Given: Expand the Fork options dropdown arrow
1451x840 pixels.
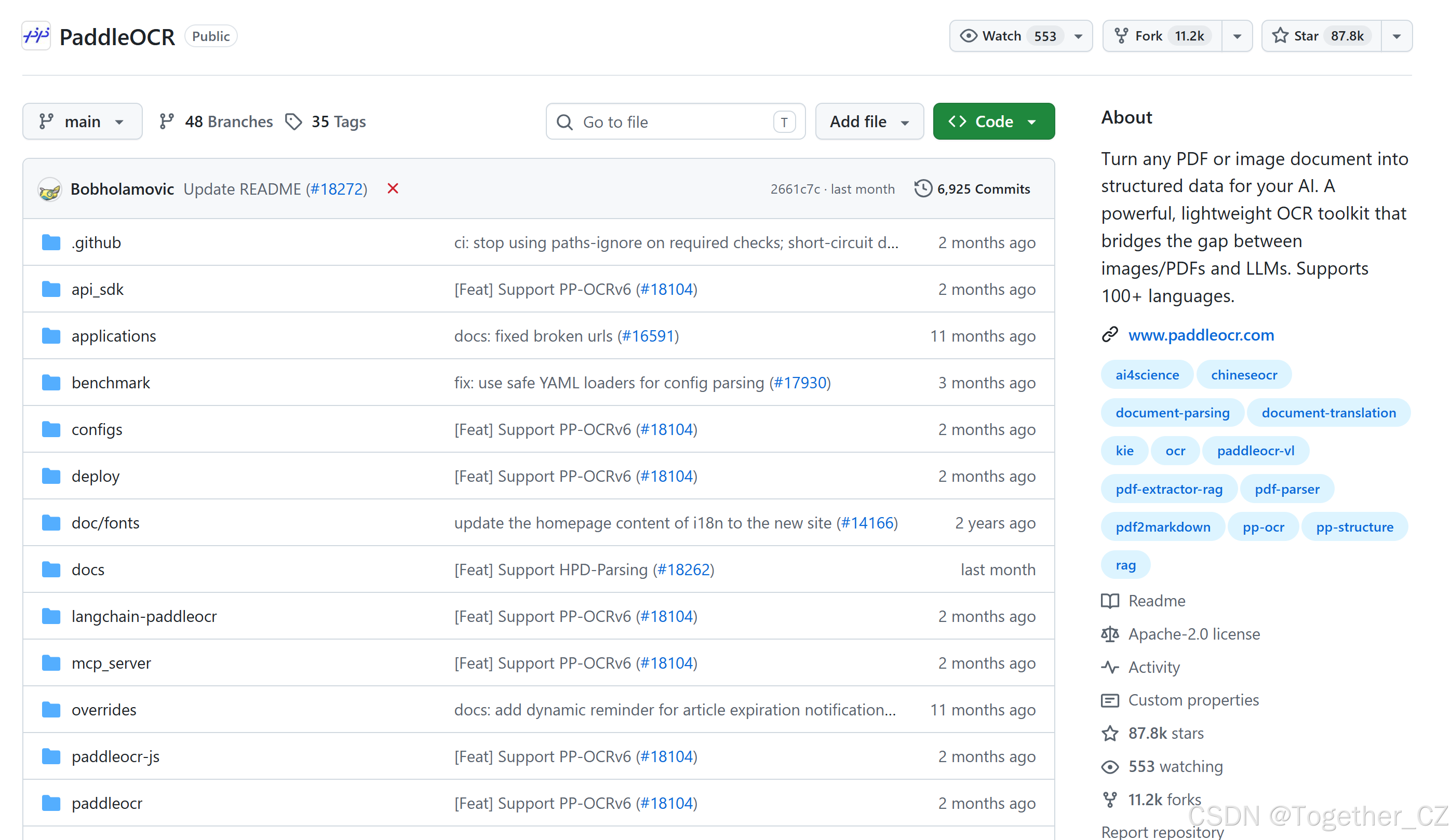Looking at the screenshot, I should [x=1237, y=36].
